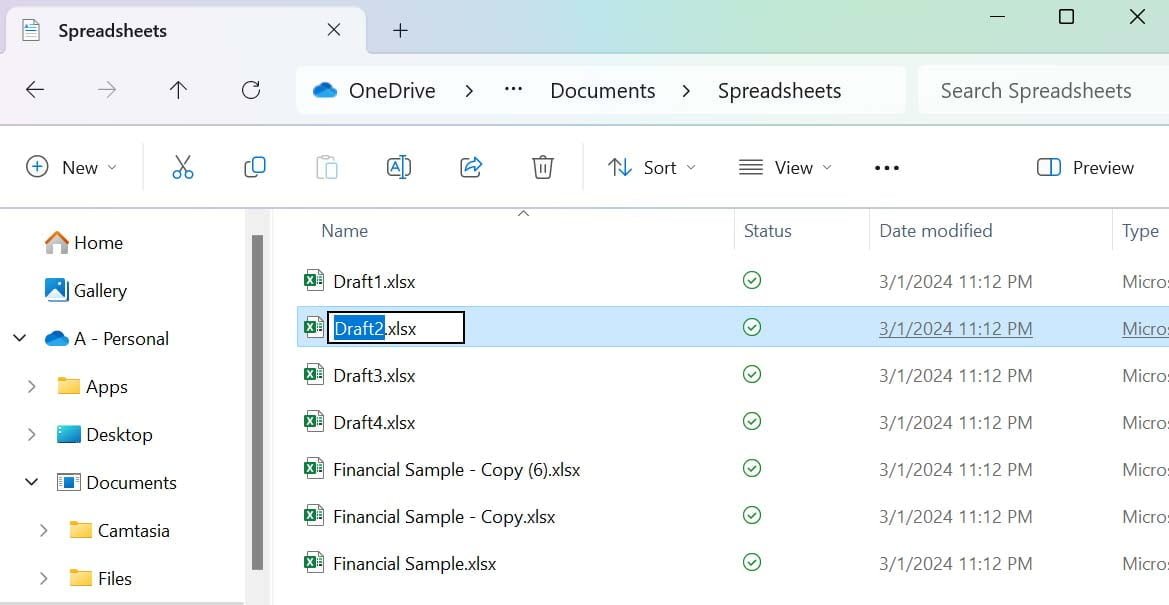Click the Share icon
Screen dimensions: 1169x605
(x=470, y=167)
